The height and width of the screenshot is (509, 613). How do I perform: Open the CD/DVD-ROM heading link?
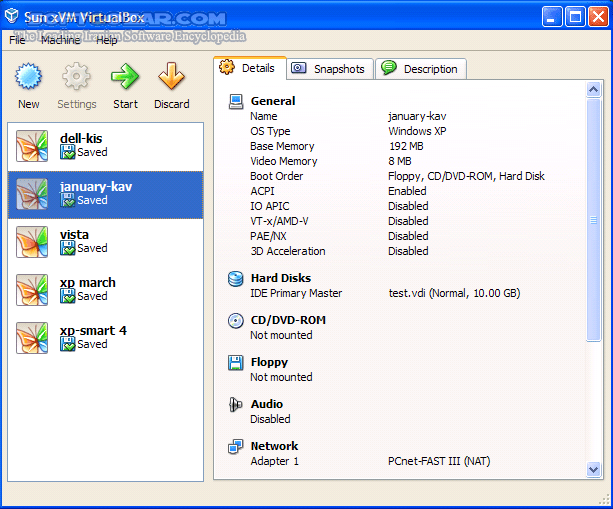pos(288,320)
